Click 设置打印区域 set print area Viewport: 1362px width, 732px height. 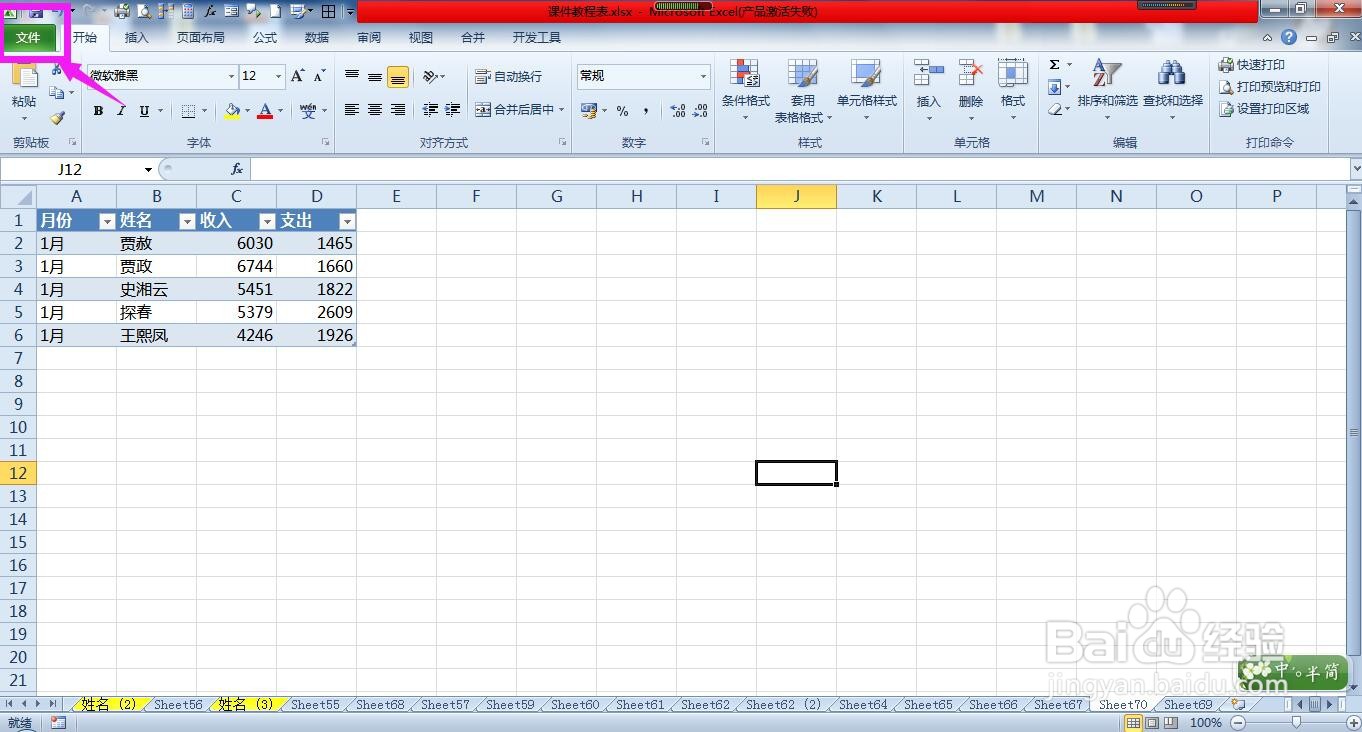(1263, 109)
